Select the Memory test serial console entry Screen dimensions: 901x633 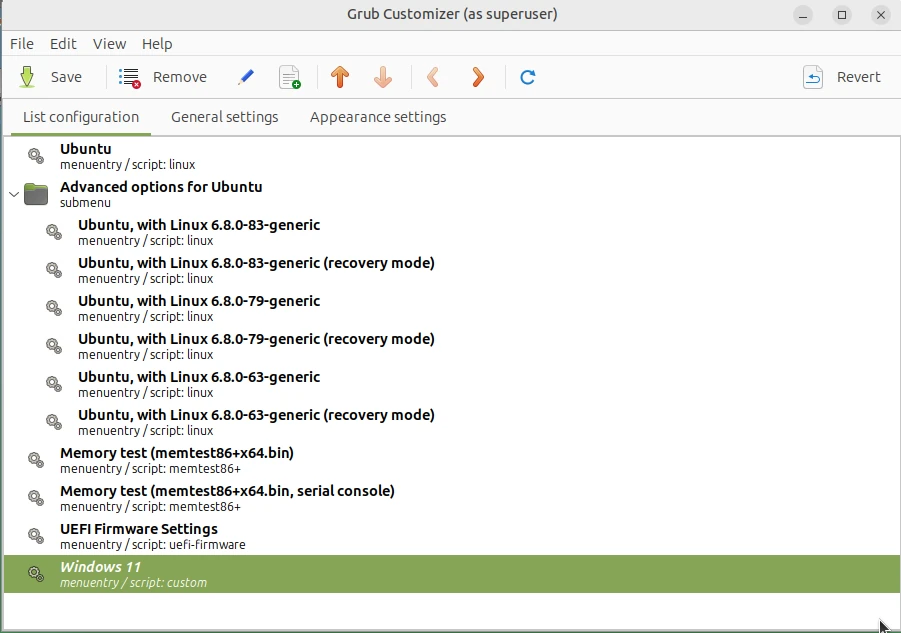[x=227, y=498]
